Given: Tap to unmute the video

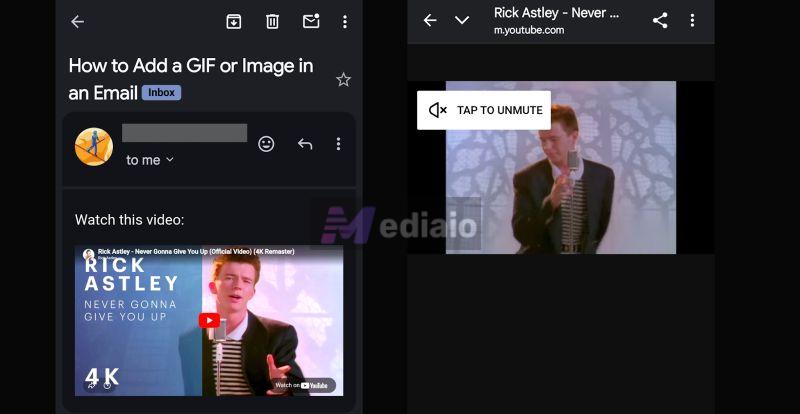Looking at the screenshot, I should click(x=484, y=110).
